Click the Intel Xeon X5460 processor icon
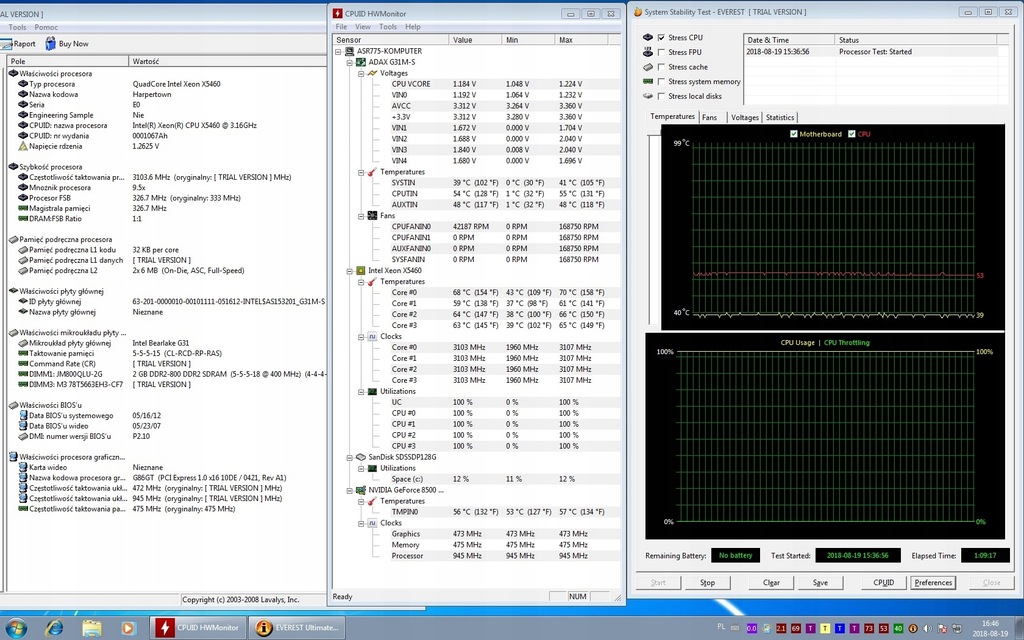1024x640 pixels. point(360,271)
